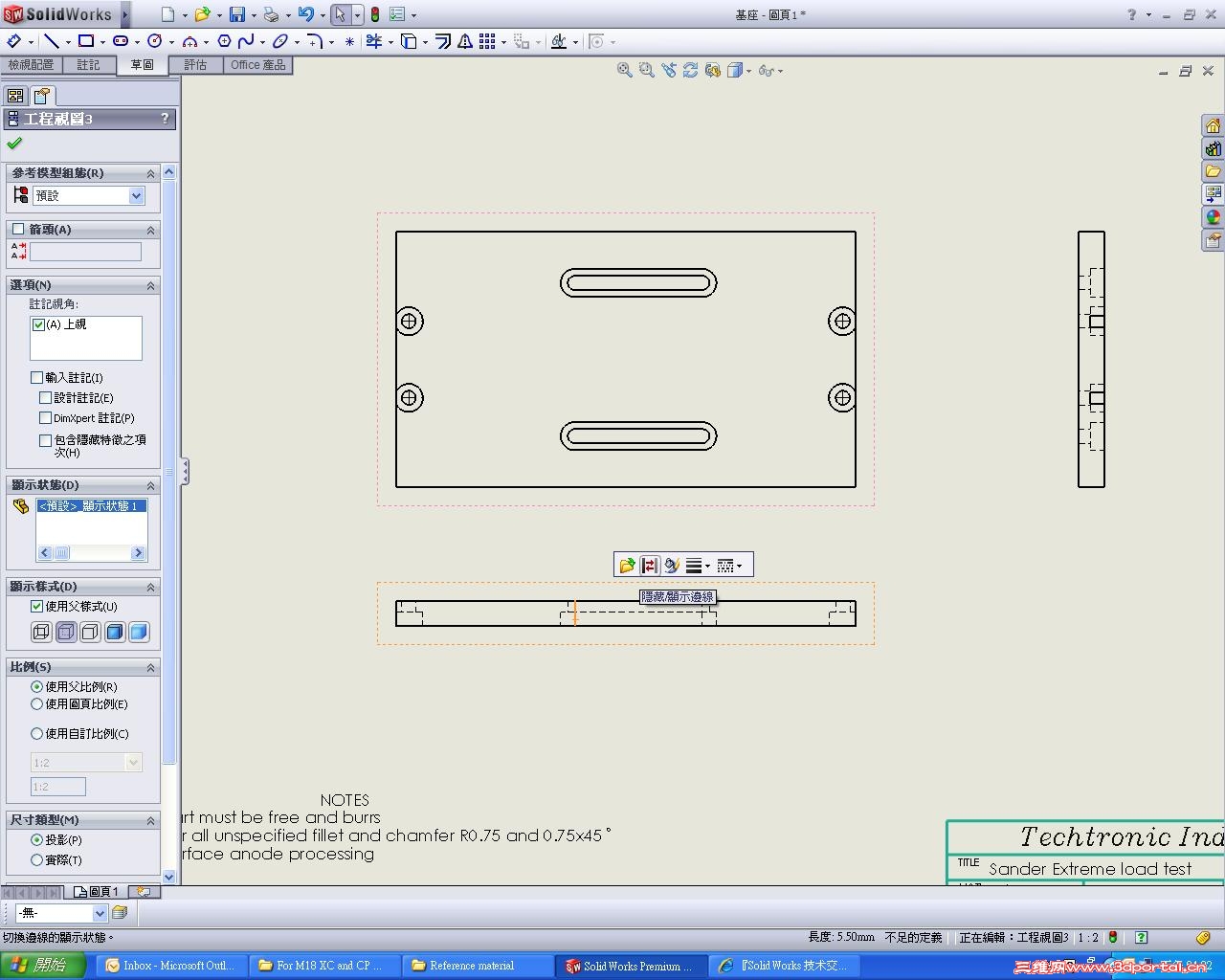Open help for the 工程視圖3 property panel
Image resolution: width=1225 pixels, height=980 pixels.
(x=165, y=119)
